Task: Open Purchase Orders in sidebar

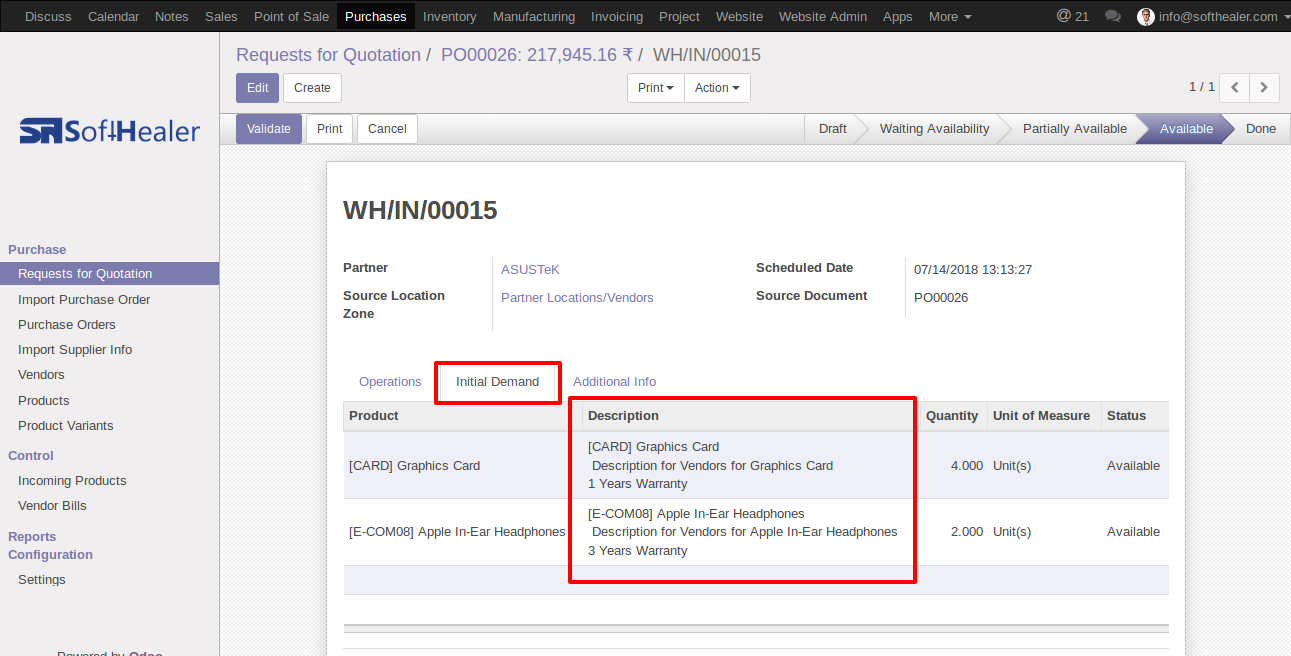Action: coord(67,325)
